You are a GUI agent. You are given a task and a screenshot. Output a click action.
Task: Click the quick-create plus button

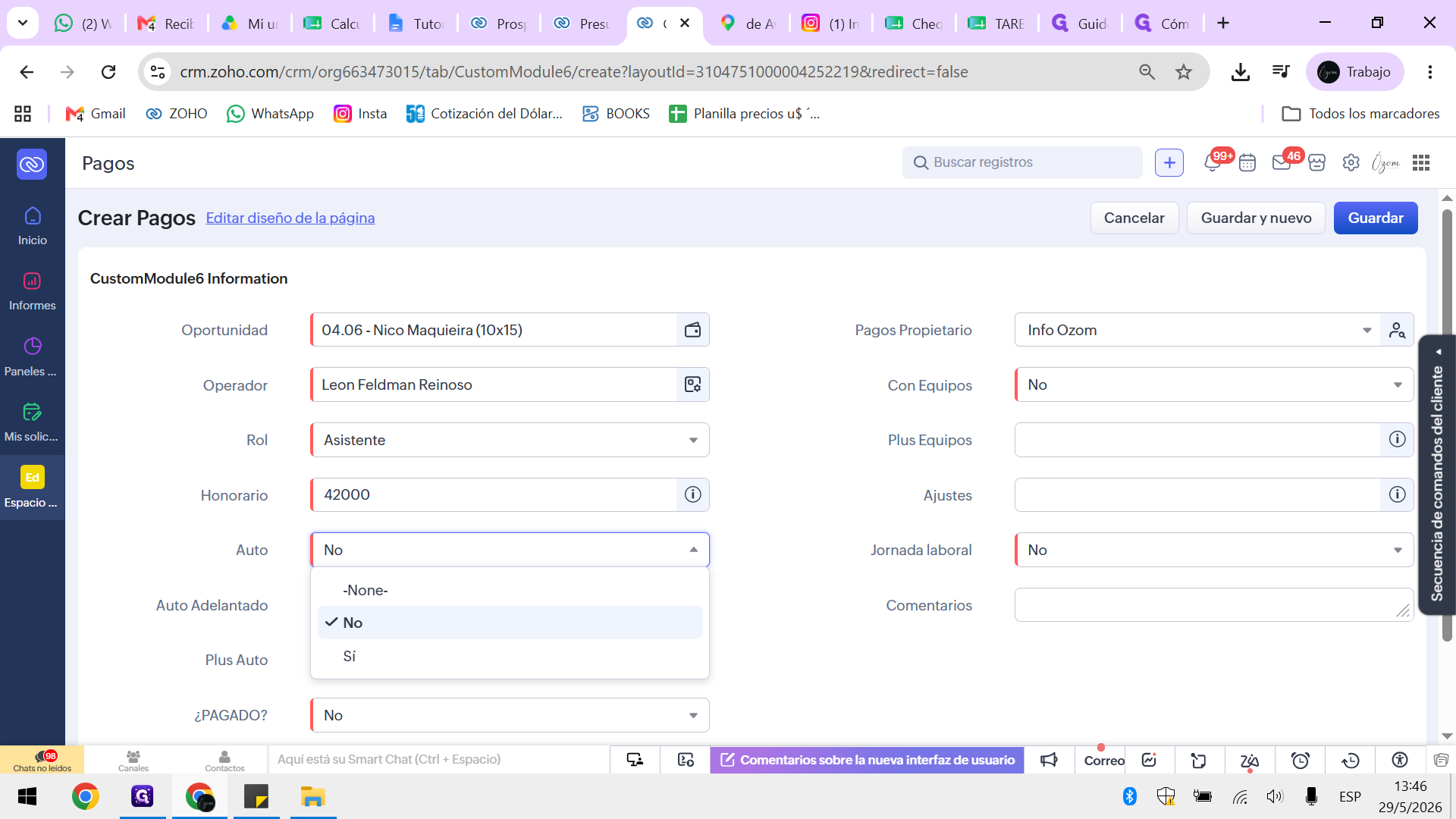(1169, 163)
